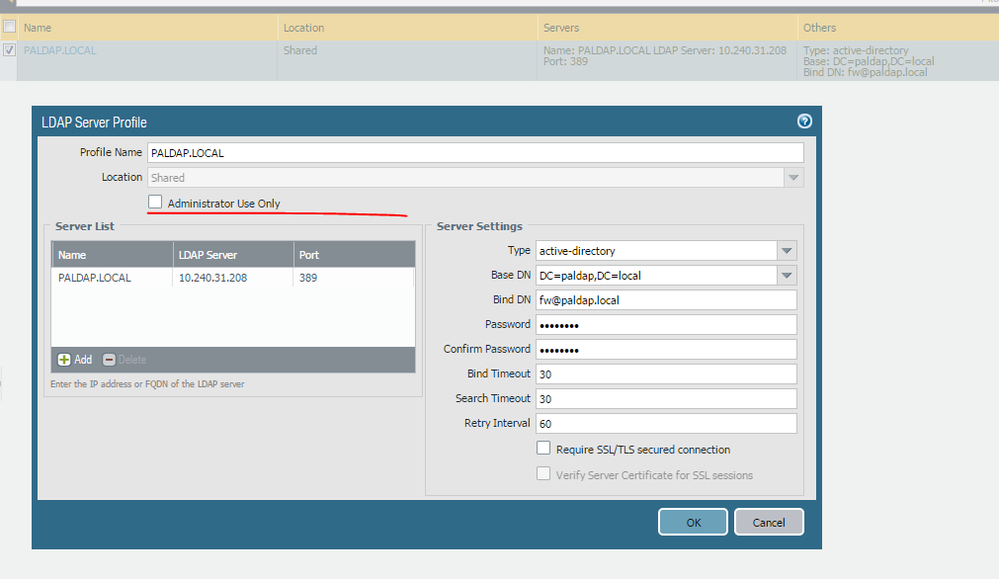The image size is (999, 579).
Task: Click the Retry Interval field
Action: (666, 423)
